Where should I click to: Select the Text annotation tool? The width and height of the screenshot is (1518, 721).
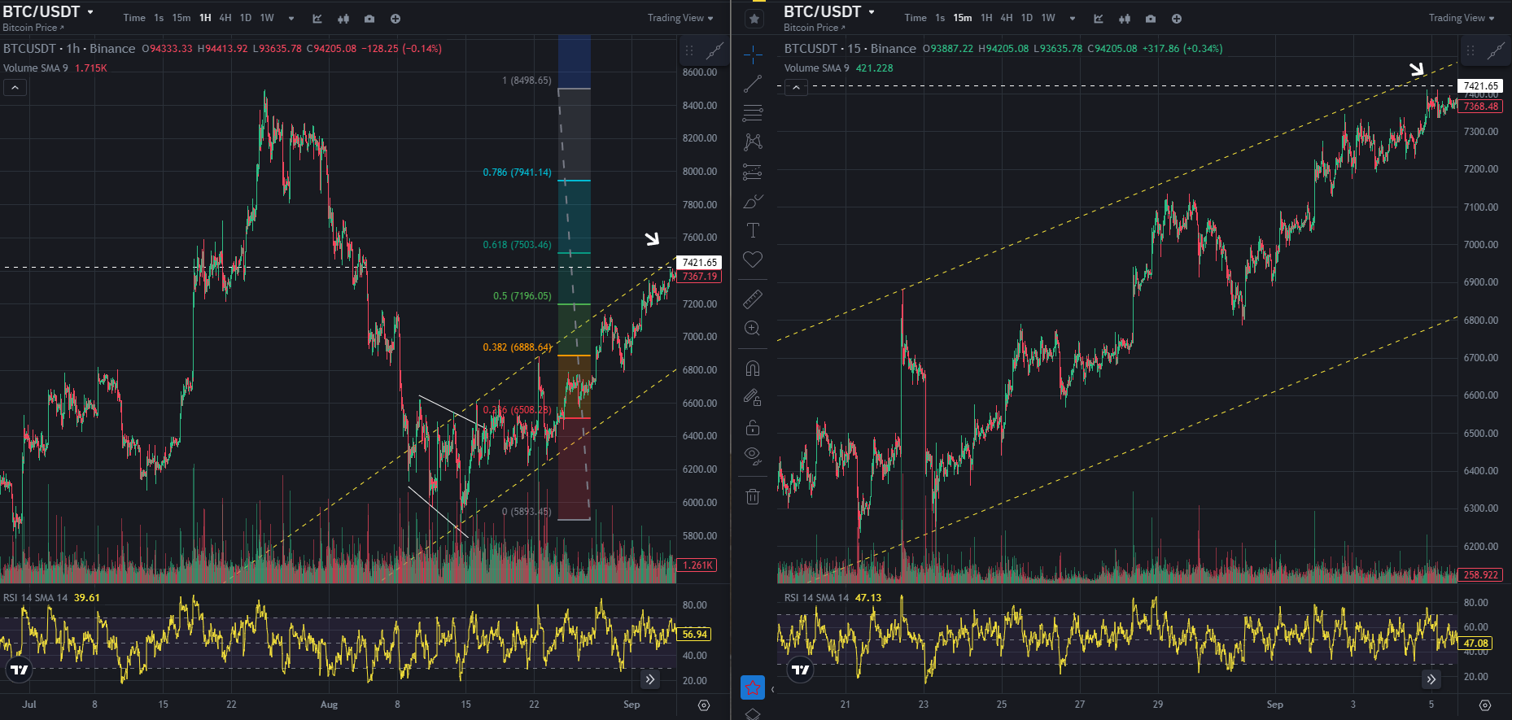pos(753,230)
